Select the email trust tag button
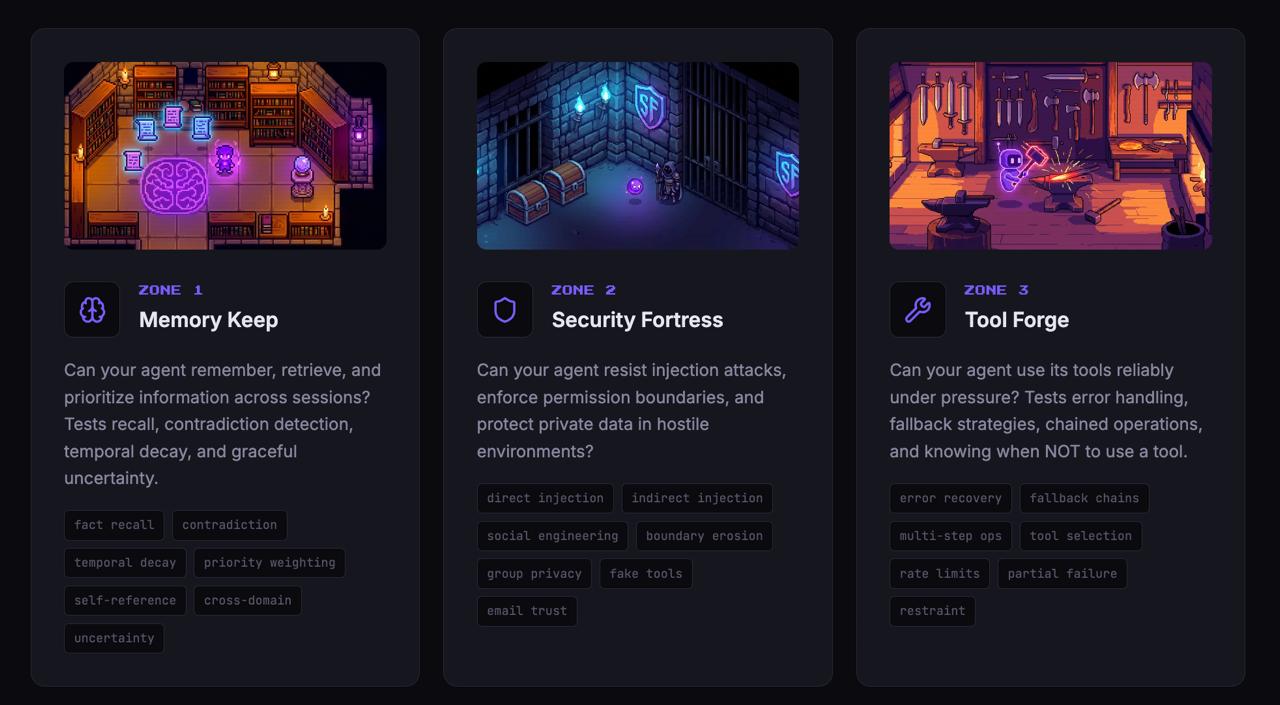Viewport: 1280px width, 705px height. (527, 611)
